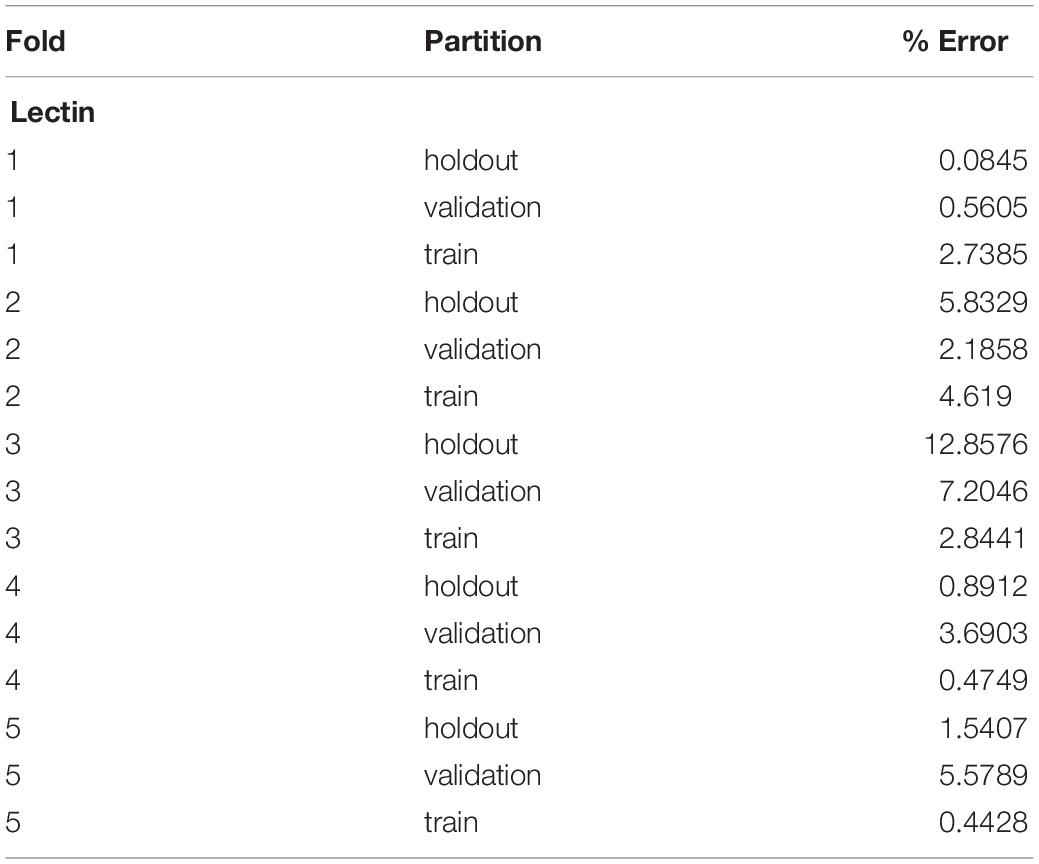Click the 0.5605 validation error
Viewport: 1039px width, 864px height.
coord(983,207)
